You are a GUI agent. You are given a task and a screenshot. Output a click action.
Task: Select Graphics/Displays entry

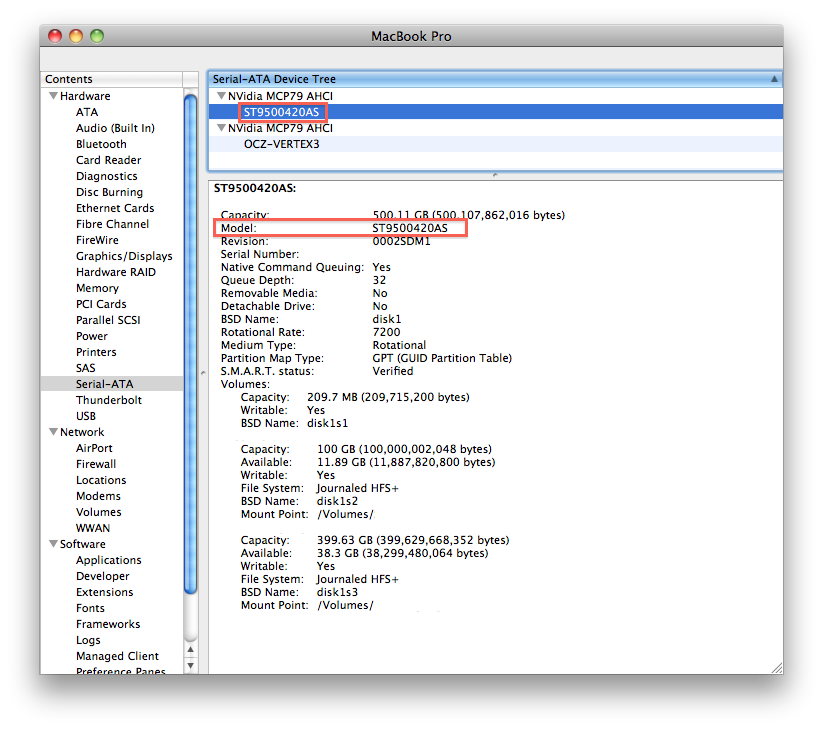pyautogui.click(x=124, y=256)
